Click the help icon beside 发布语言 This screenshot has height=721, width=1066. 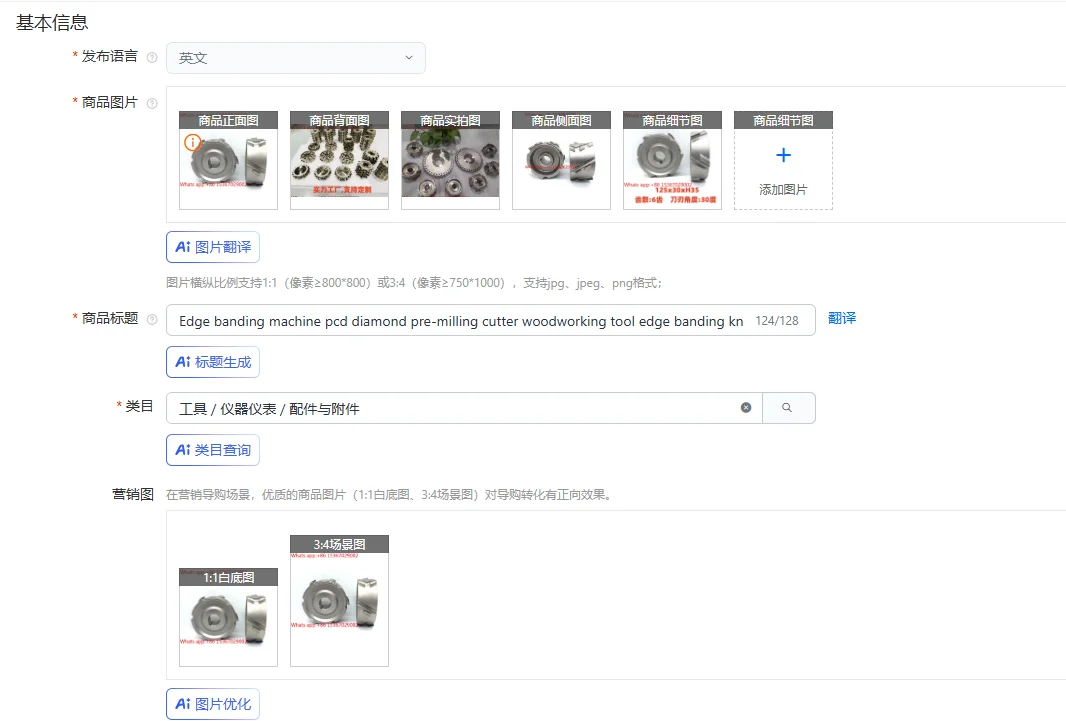point(152,58)
